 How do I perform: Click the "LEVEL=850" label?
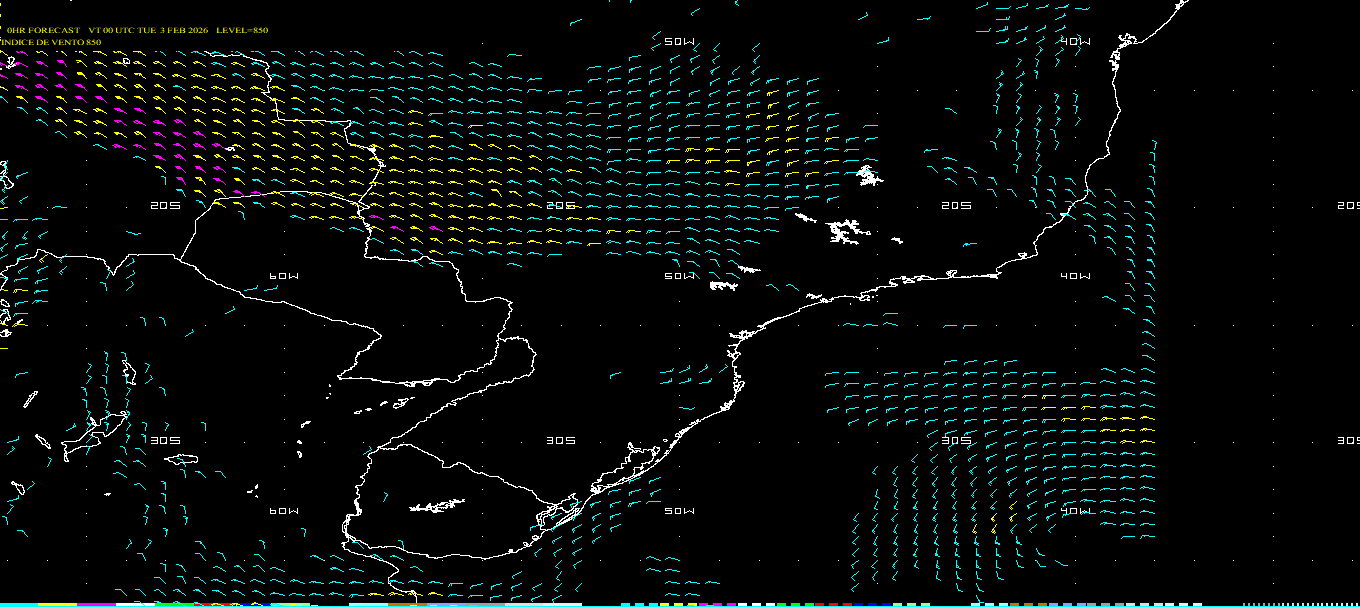click(x=242, y=31)
